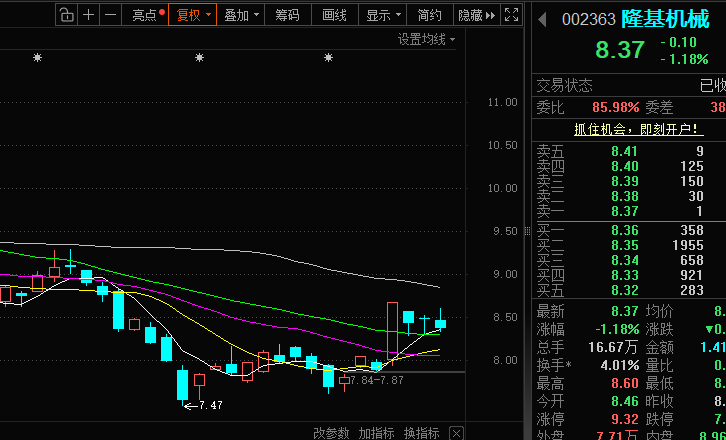726x440 pixels.
Task: Click the 7.47 low price label
Action: [x=211, y=406]
